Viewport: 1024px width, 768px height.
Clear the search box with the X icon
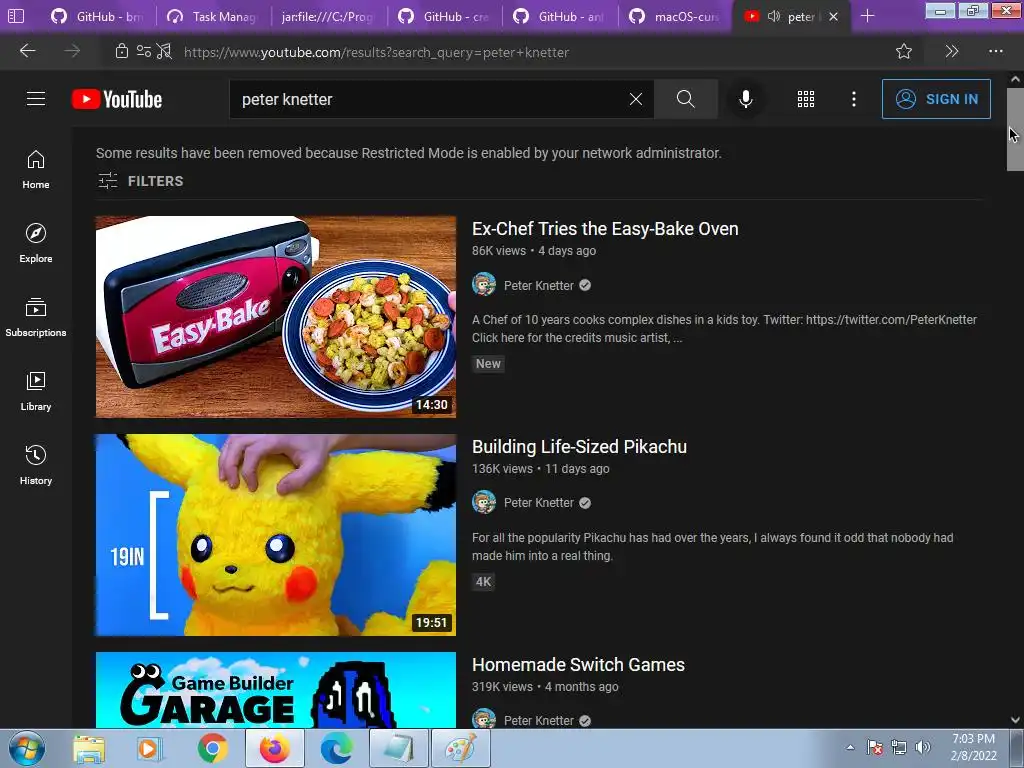[635, 99]
